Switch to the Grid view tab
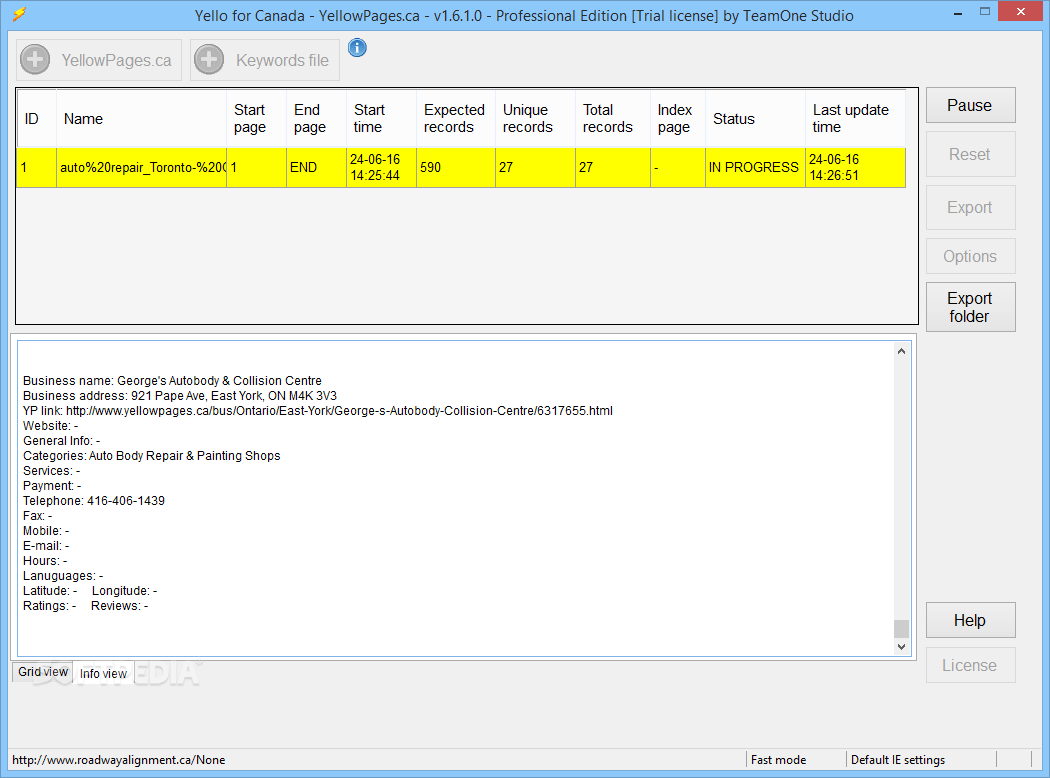 pyautogui.click(x=43, y=672)
